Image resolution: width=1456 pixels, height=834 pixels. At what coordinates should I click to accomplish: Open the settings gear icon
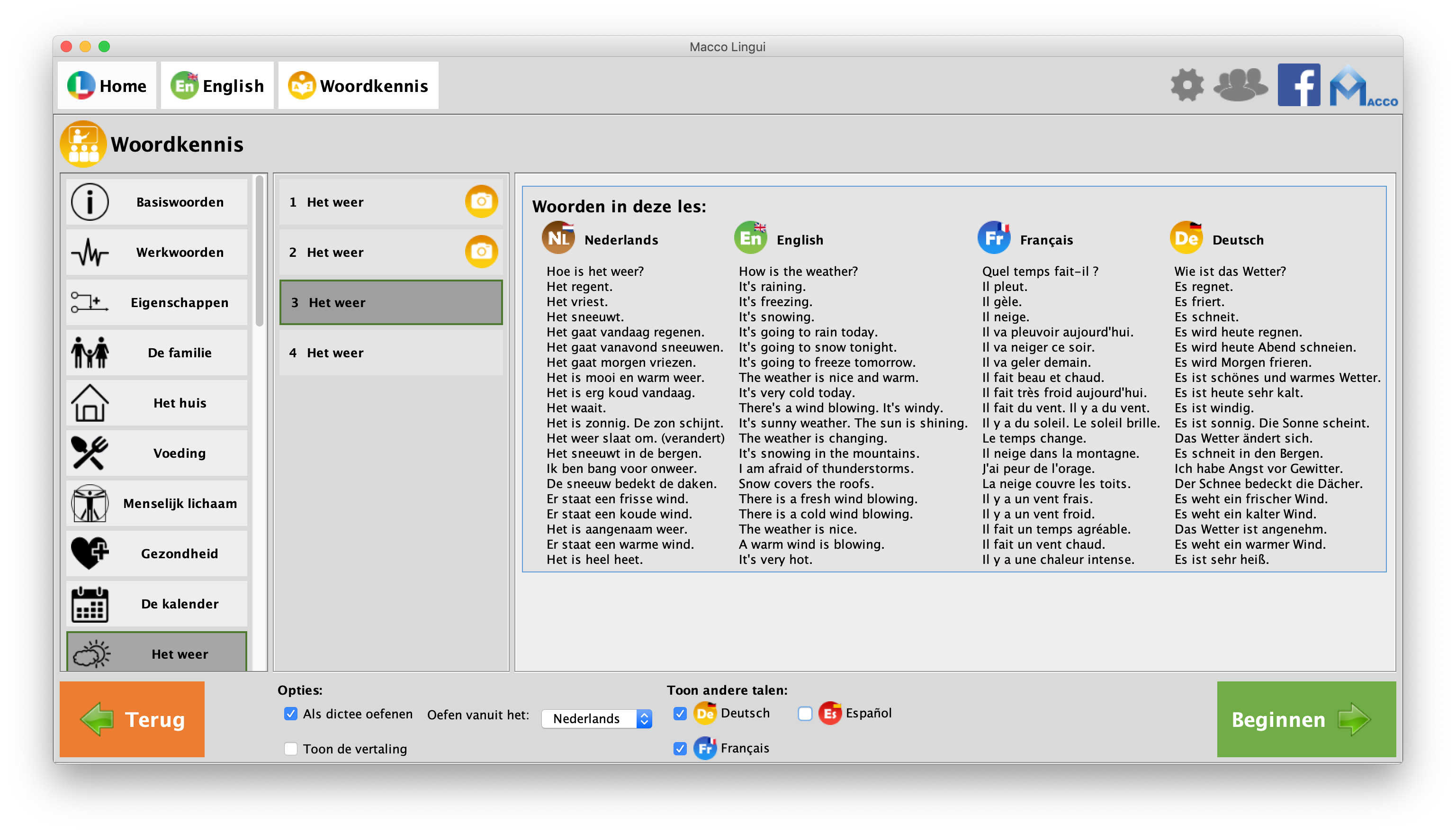1187,85
